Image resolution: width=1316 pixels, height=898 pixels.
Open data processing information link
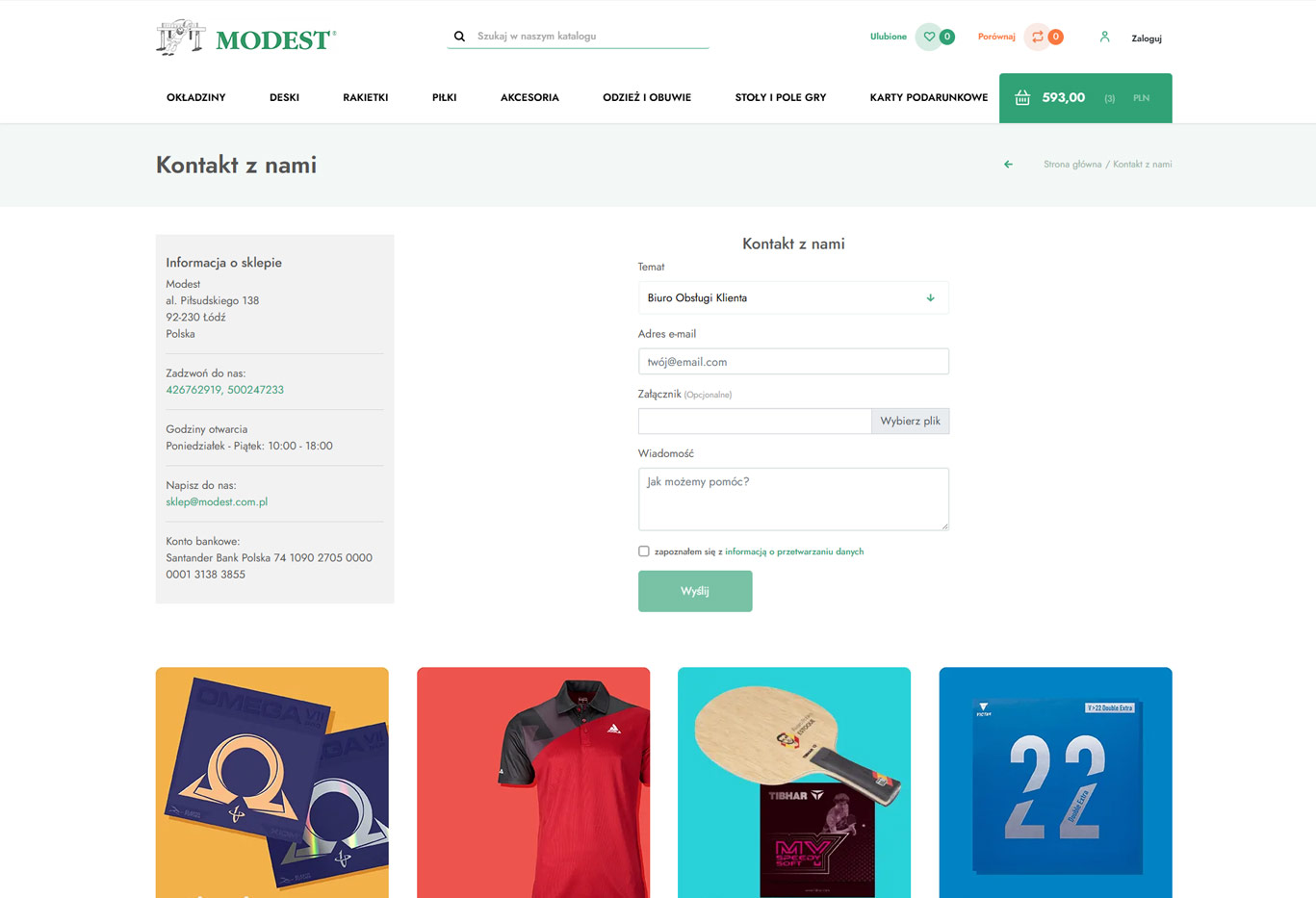tap(794, 552)
